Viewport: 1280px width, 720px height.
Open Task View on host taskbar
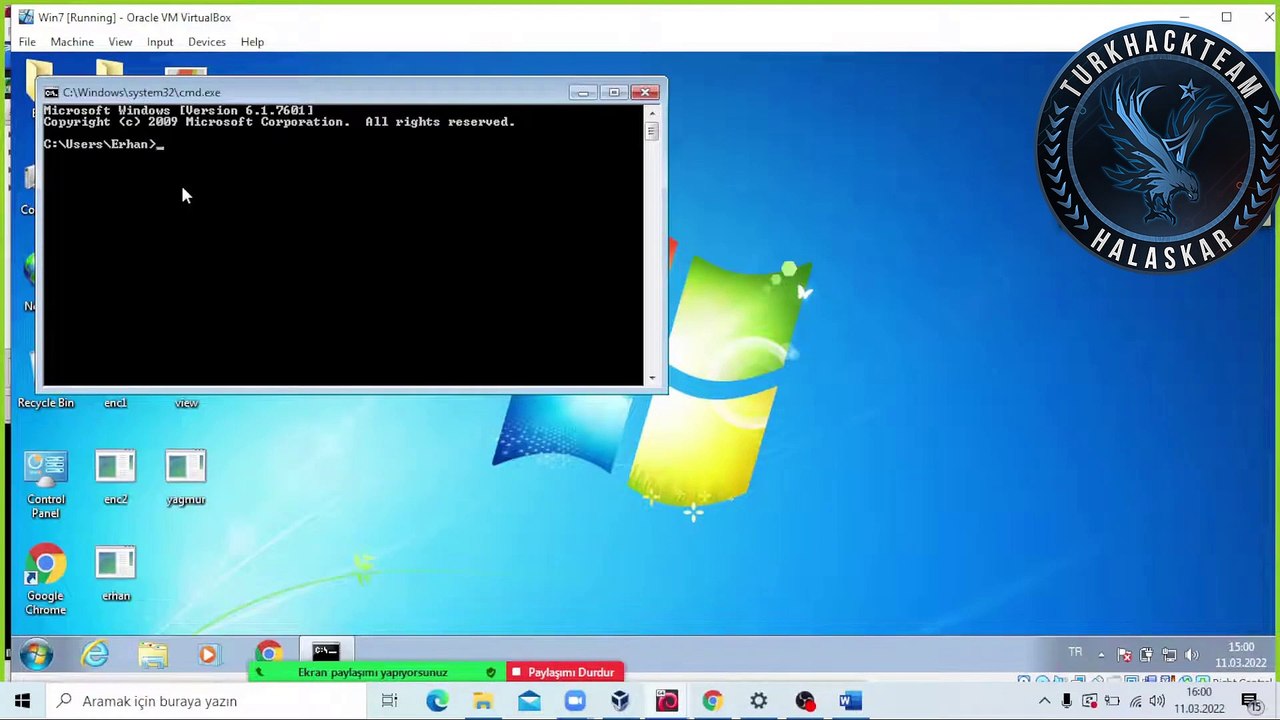point(390,701)
